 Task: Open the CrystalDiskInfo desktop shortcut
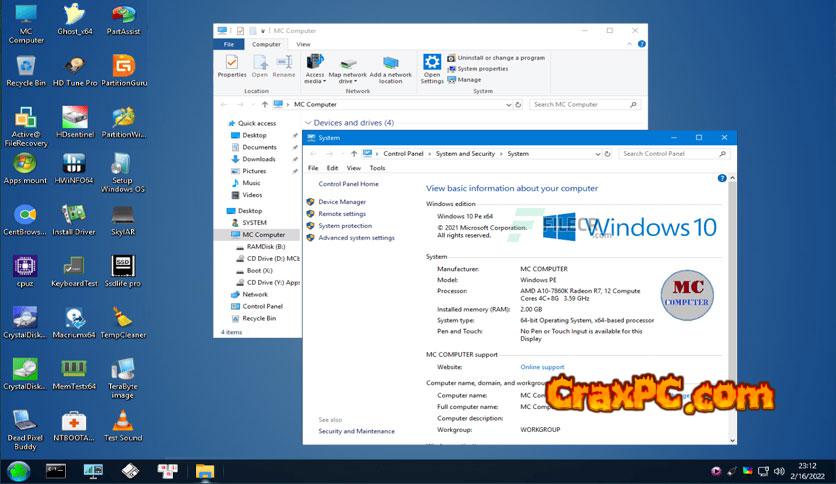[x=25, y=370]
